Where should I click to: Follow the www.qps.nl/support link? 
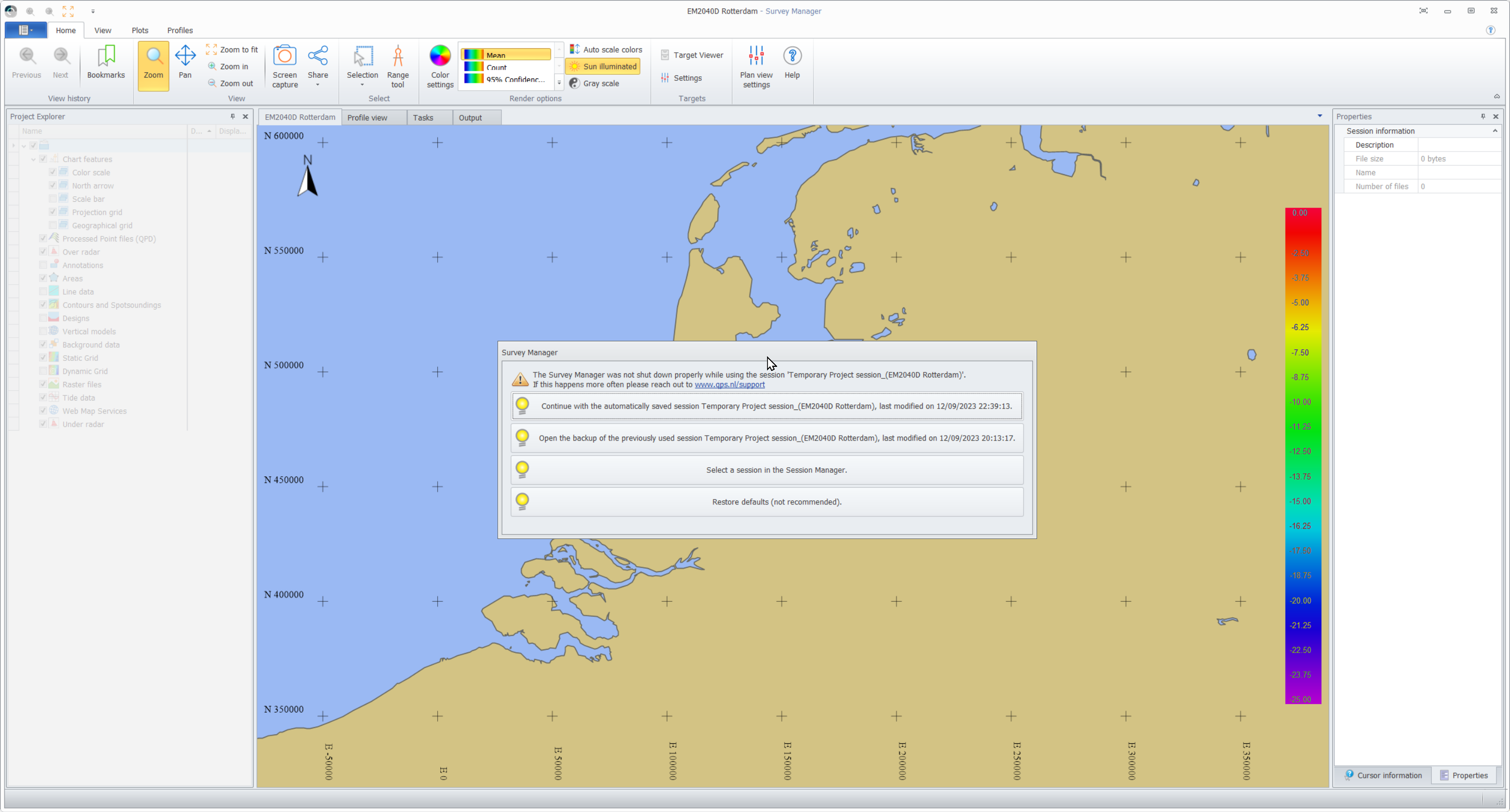click(x=729, y=385)
